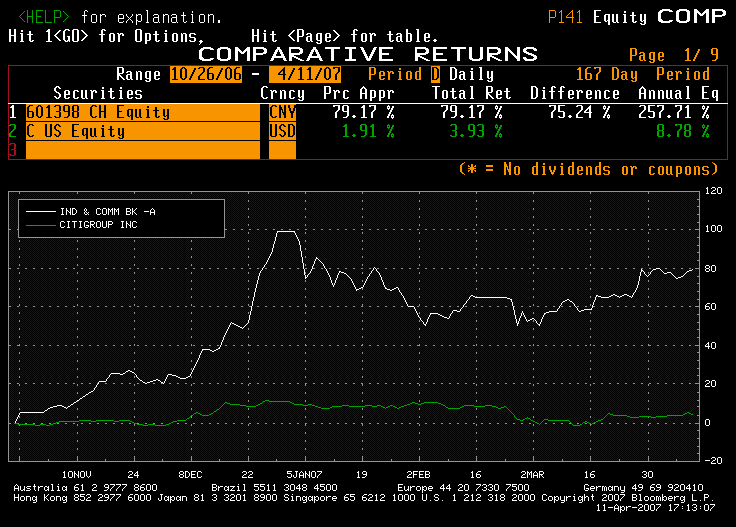736x527 pixels.
Task: Click the 5JAN07 x-axis date label
Action: [x=304, y=474]
